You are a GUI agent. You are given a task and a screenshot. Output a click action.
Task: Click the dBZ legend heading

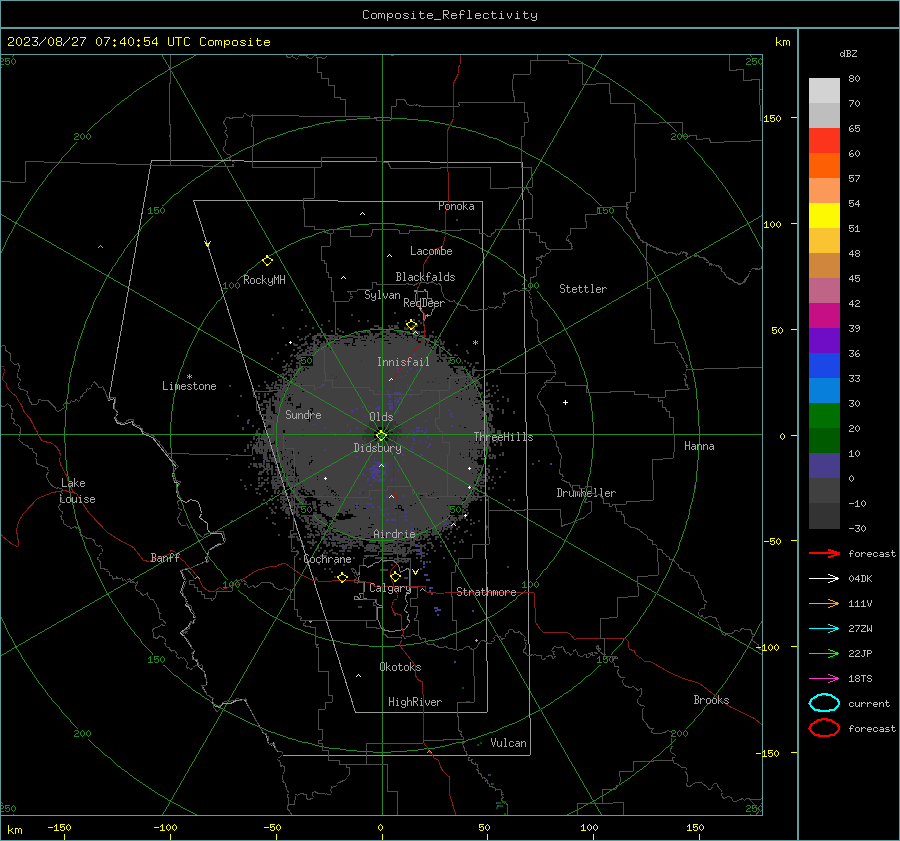(x=848, y=54)
